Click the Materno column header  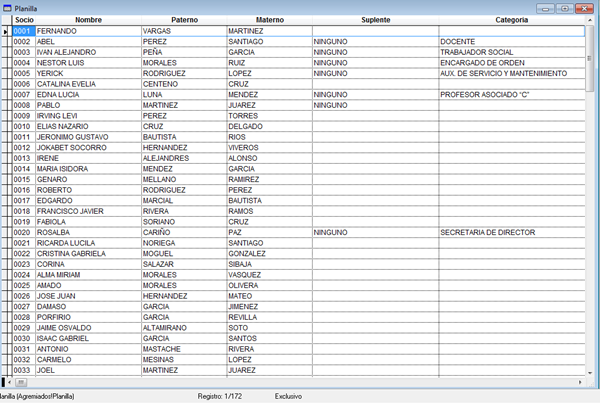270,20
